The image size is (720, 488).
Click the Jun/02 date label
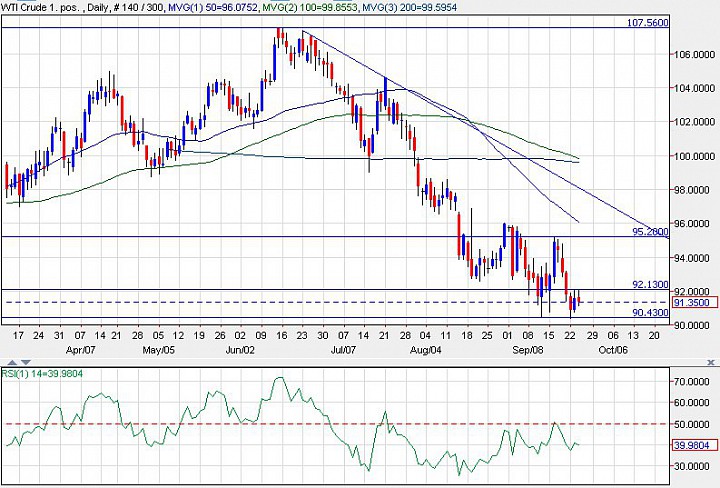click(240, 350)
